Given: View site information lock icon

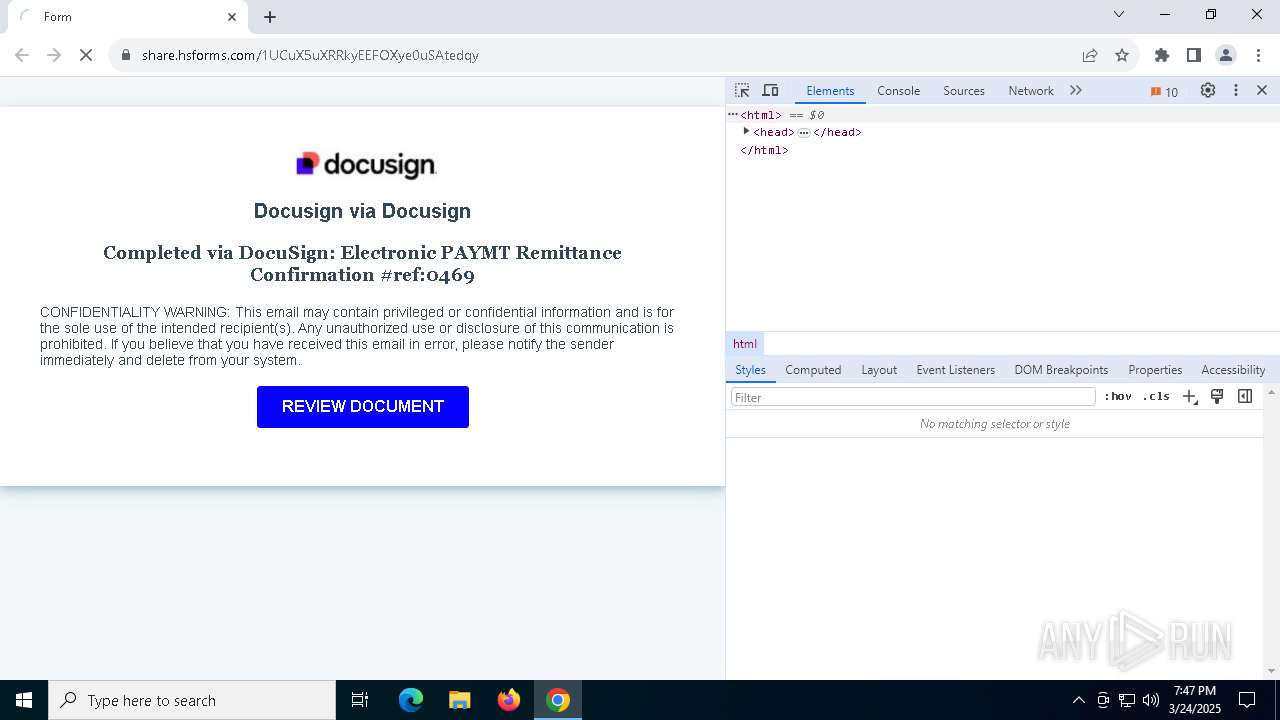Looking at the screenshot, I should [x=126, y=55].
